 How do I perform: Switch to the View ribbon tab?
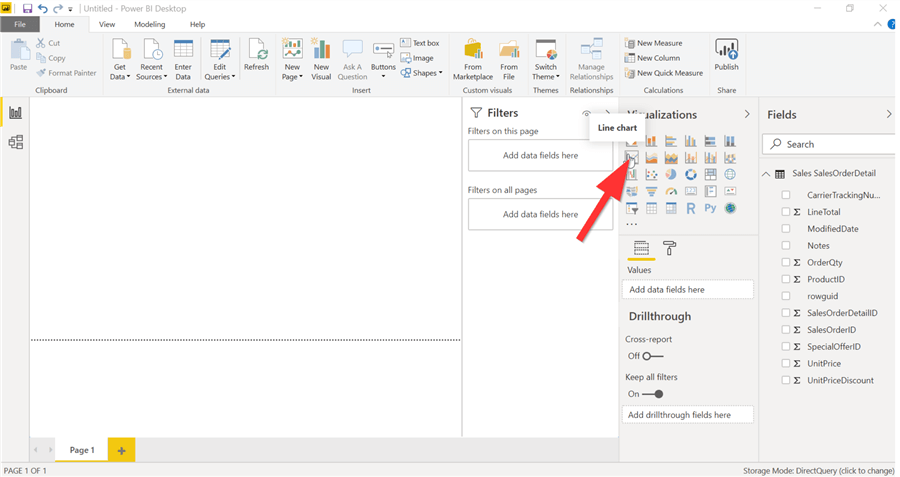point(107,24)
